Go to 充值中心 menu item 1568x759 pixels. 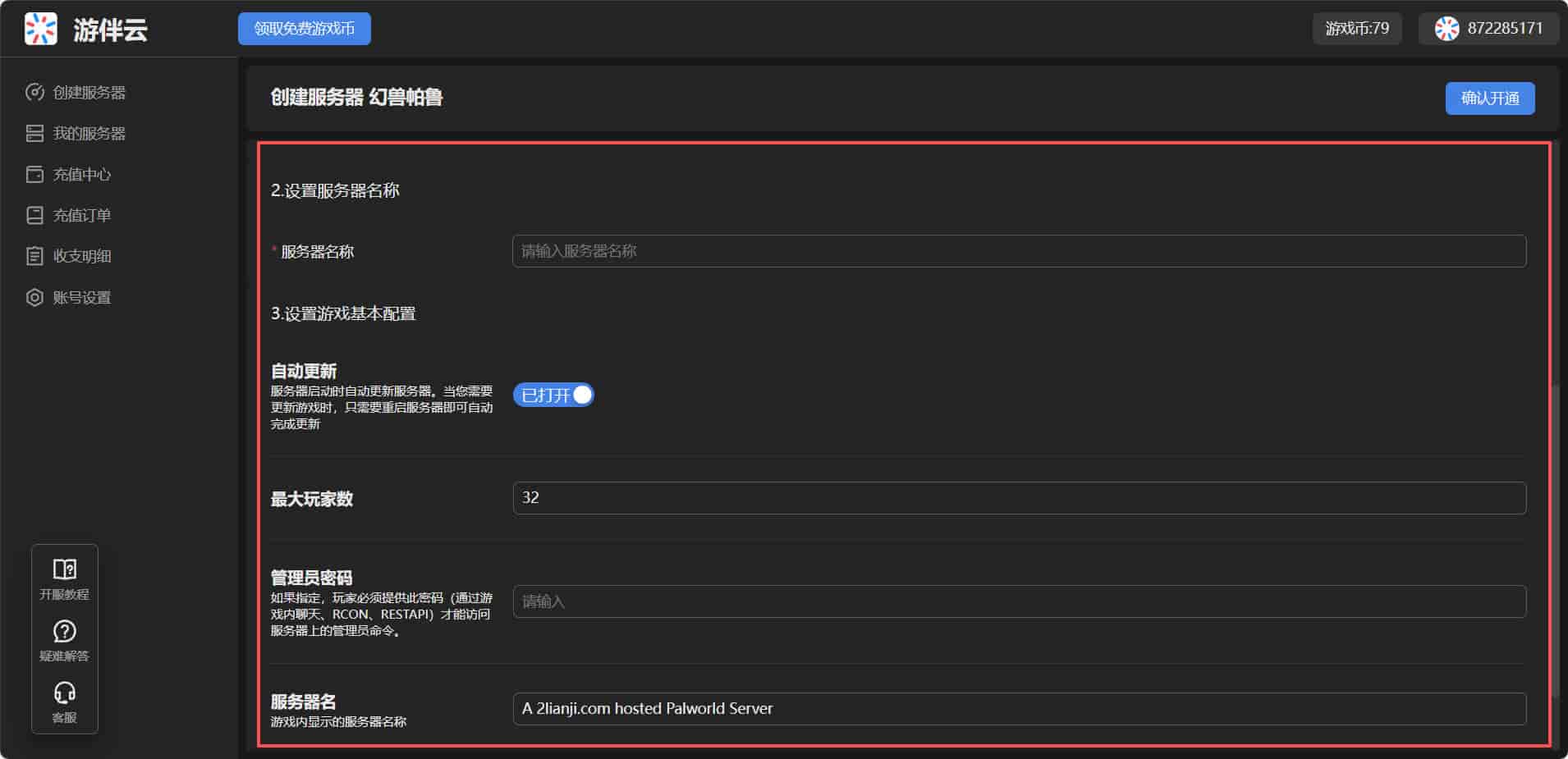point(82,174)
